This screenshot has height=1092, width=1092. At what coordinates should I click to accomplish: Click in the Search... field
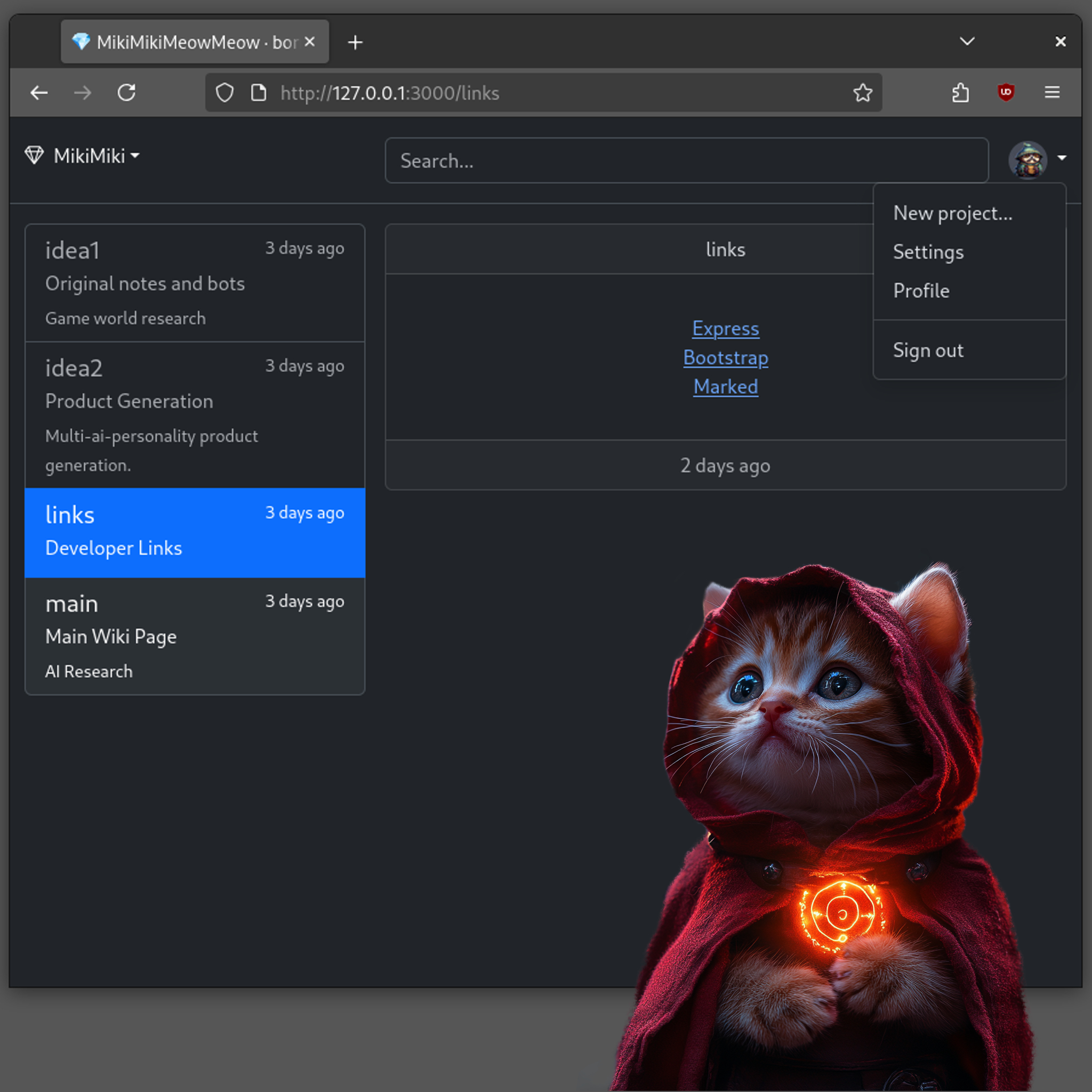click(x=686, y=161)
